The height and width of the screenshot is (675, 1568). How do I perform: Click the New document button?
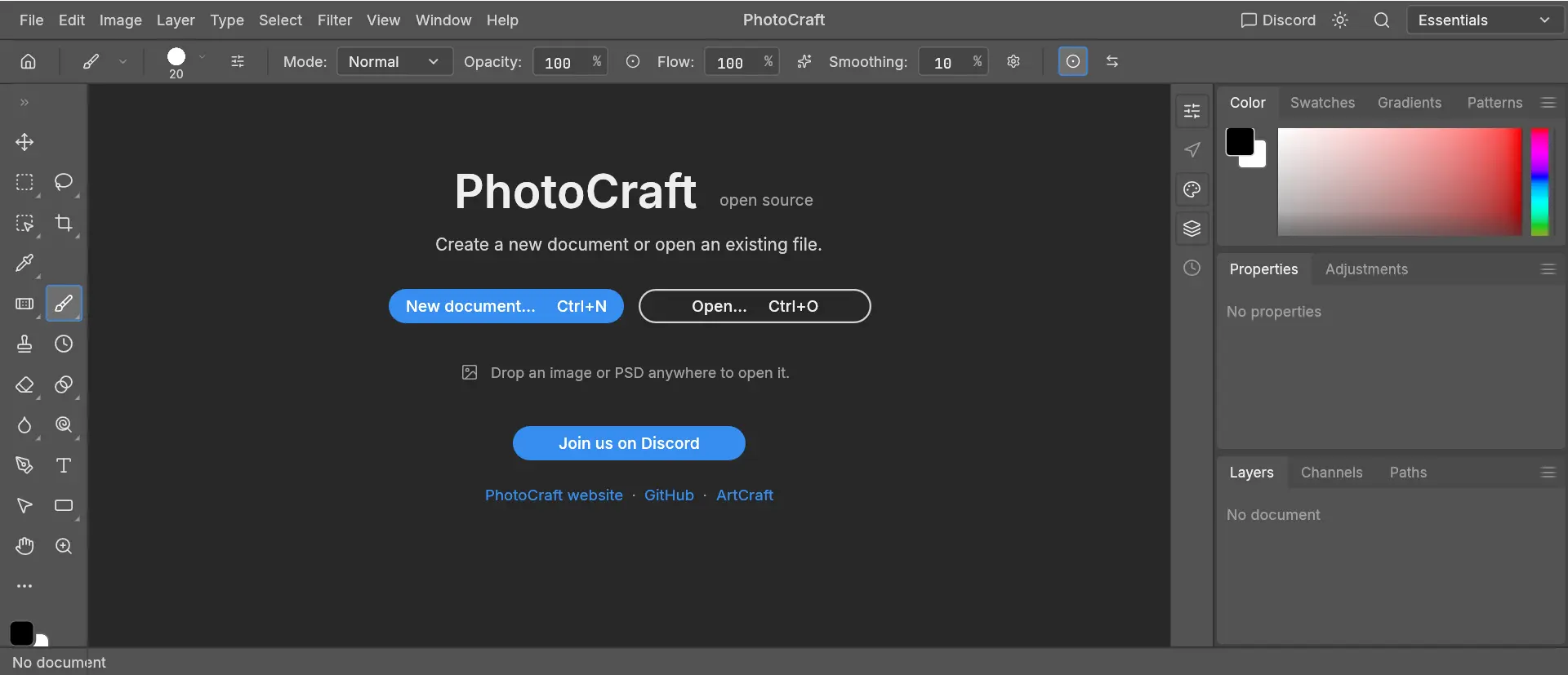click(x=506, y=306)
